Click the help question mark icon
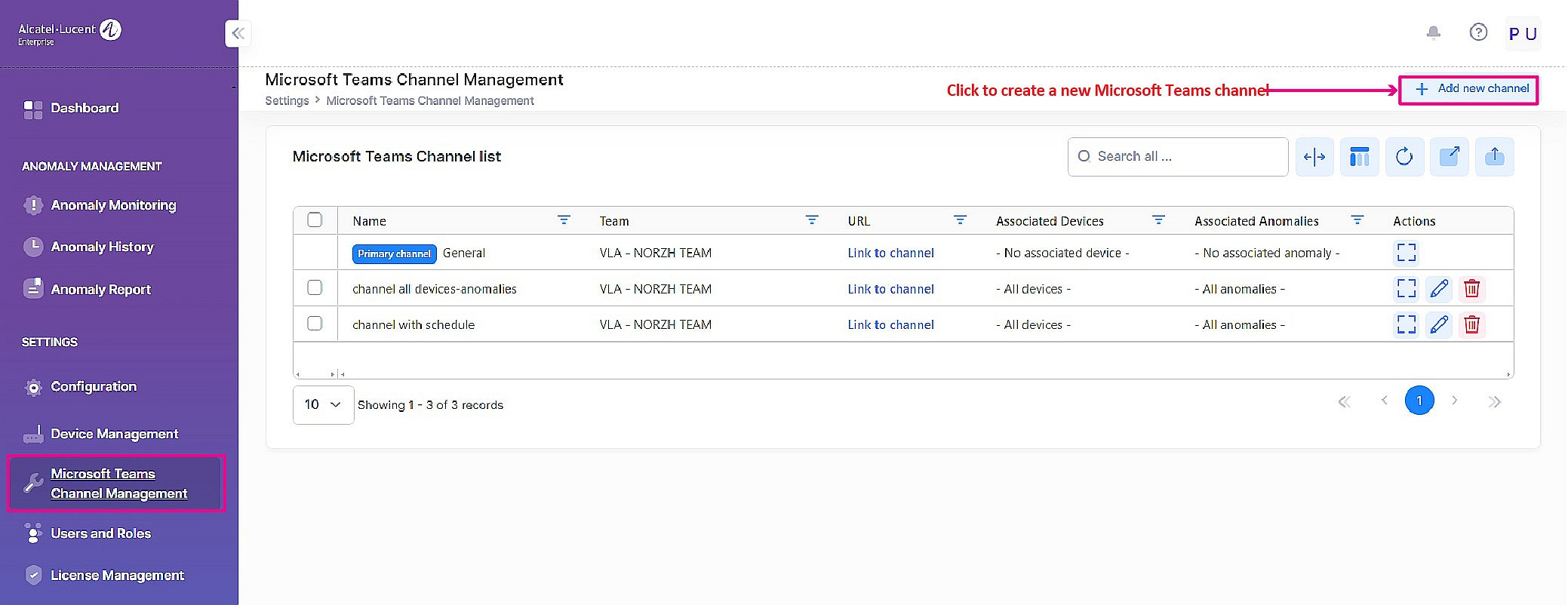The image size is (1568, 605). tap(1477, 32)
